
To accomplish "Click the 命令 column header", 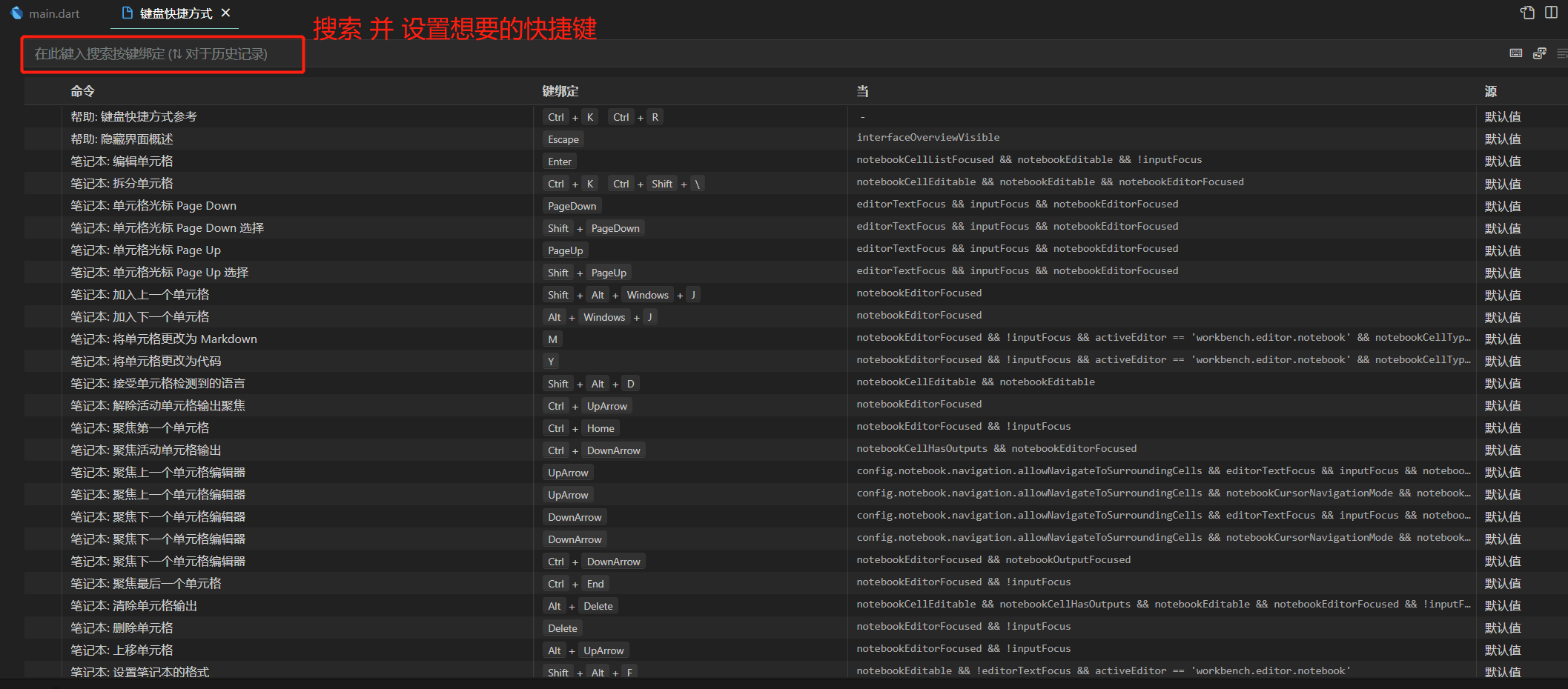I will coord(82,91).
